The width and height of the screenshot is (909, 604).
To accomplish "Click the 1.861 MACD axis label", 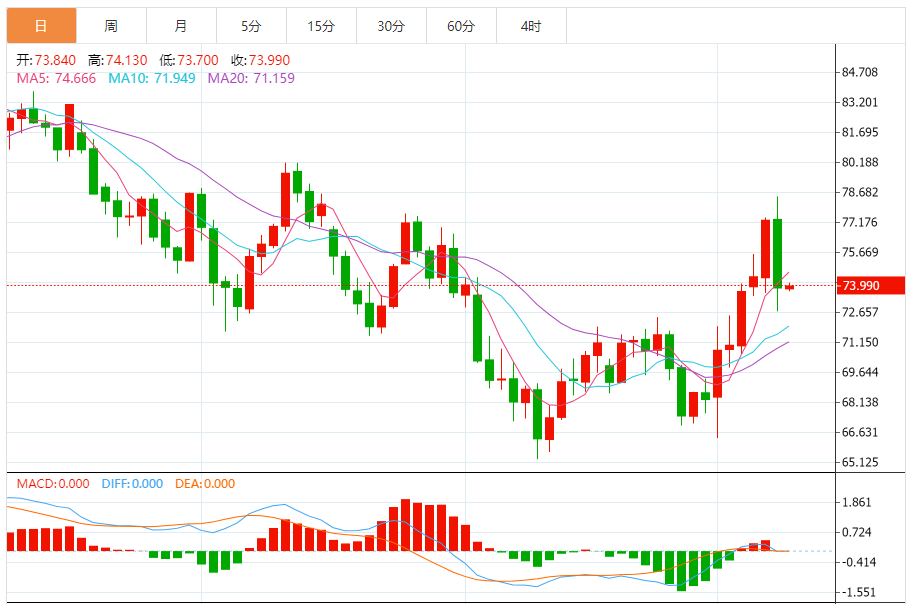I will (857, 503).
